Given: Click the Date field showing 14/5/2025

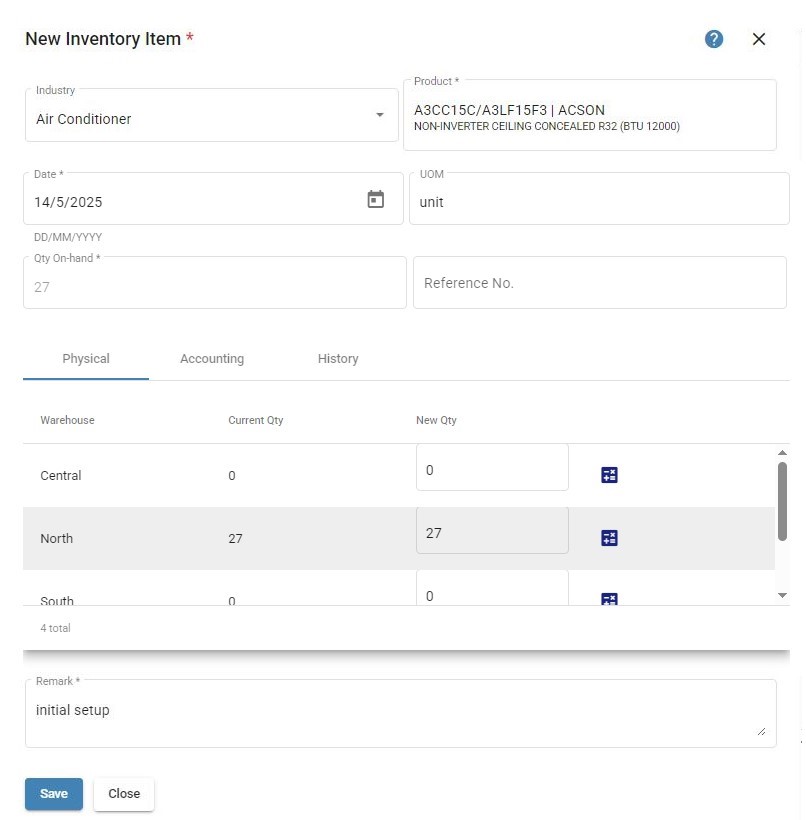Looking at the screenshot, I should (213, 199).
